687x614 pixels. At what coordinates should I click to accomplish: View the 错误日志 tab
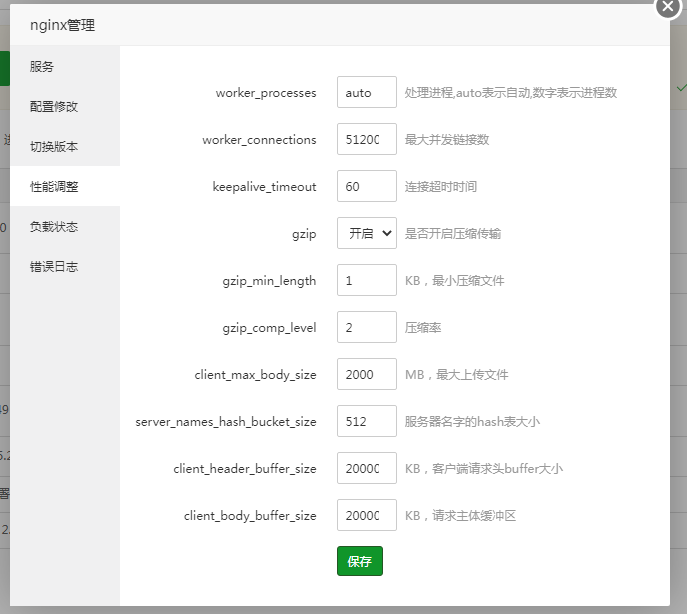tap(65, 266)
